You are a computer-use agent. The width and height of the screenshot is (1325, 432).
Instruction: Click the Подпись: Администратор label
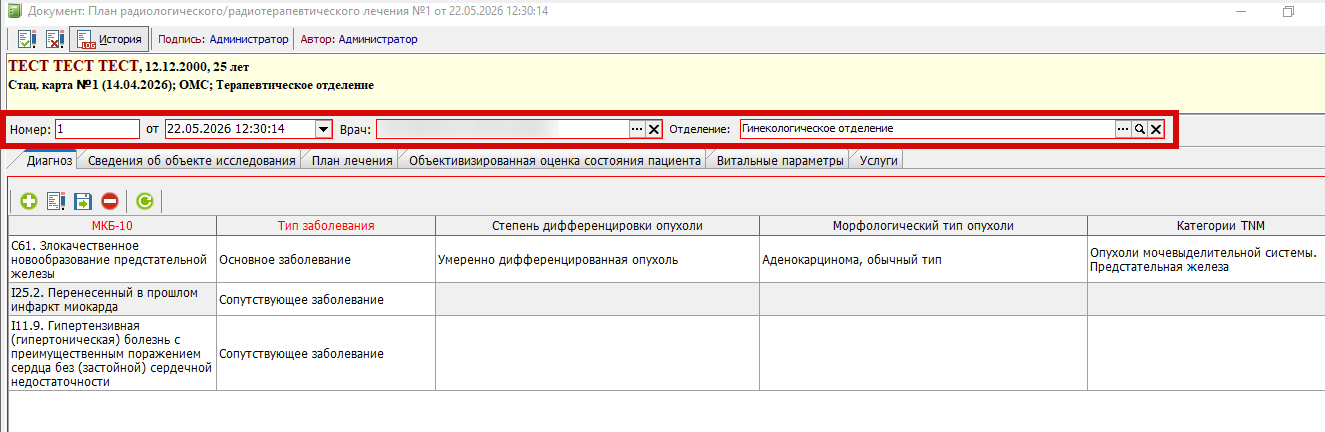[x=223, y=40]
